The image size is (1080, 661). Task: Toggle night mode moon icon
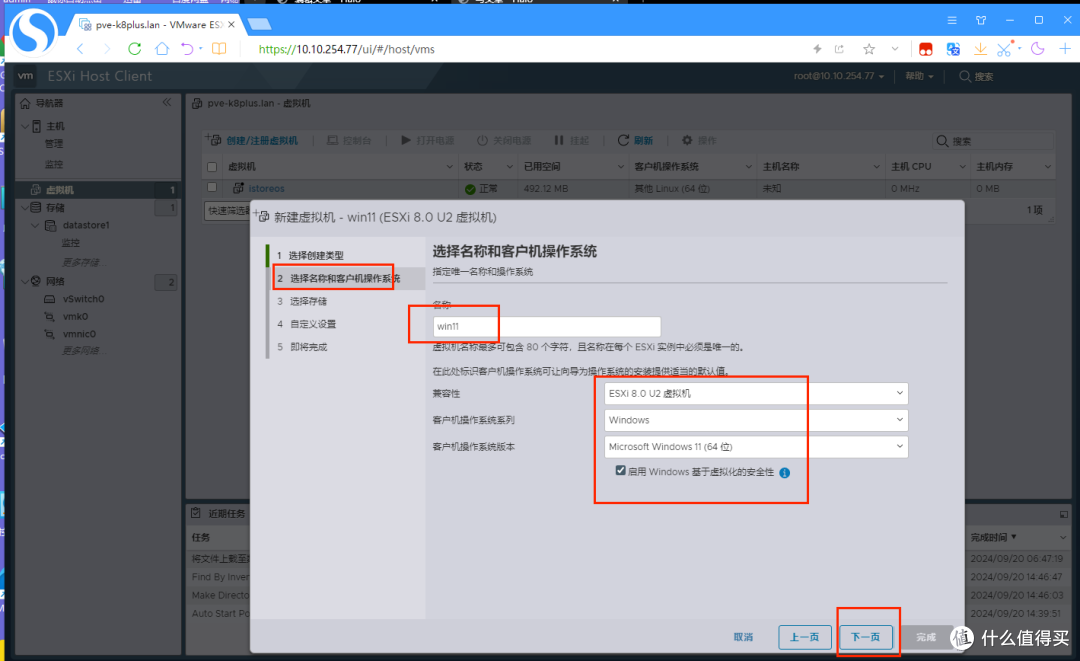pyautogui.click(x=1037, y=48)
